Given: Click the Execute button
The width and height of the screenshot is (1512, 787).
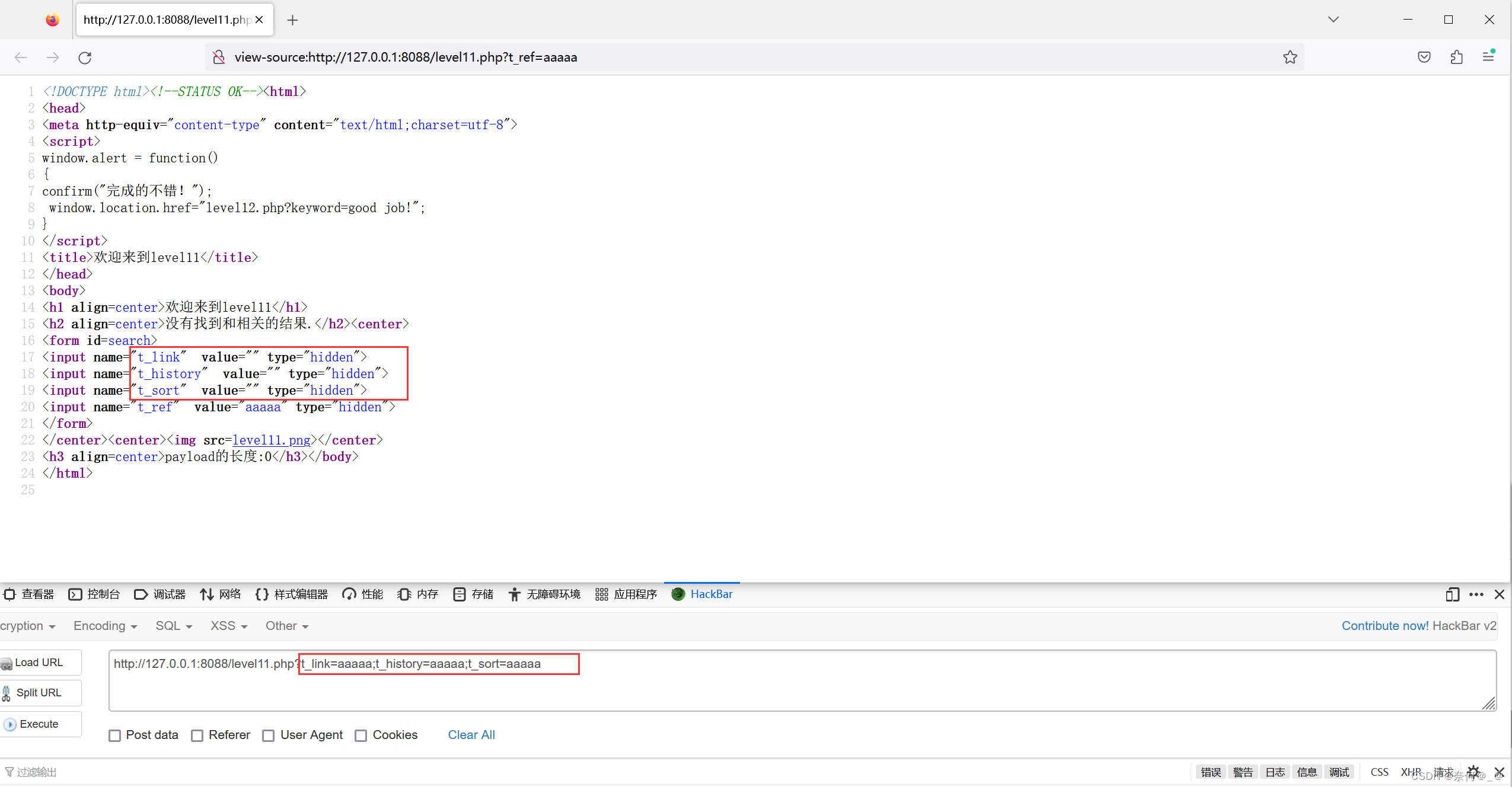Looking at the screenshot, I should pyautogui.click(x=40, y=724).
